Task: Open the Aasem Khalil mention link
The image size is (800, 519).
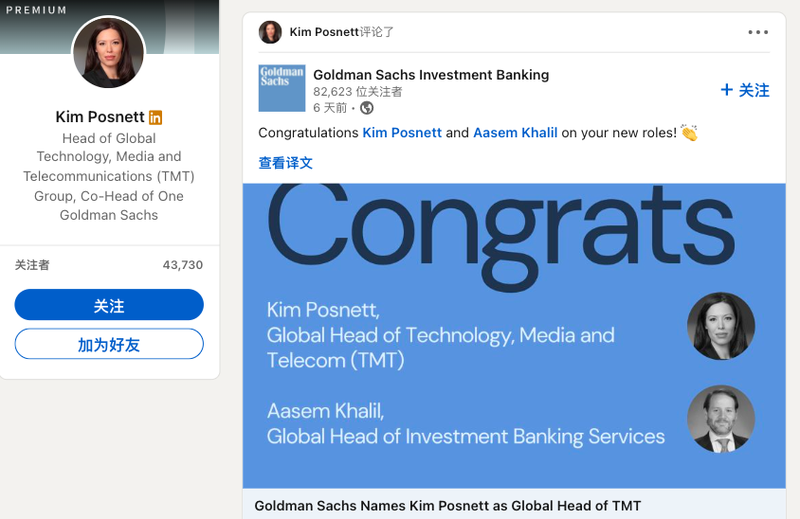Action: 515,132
